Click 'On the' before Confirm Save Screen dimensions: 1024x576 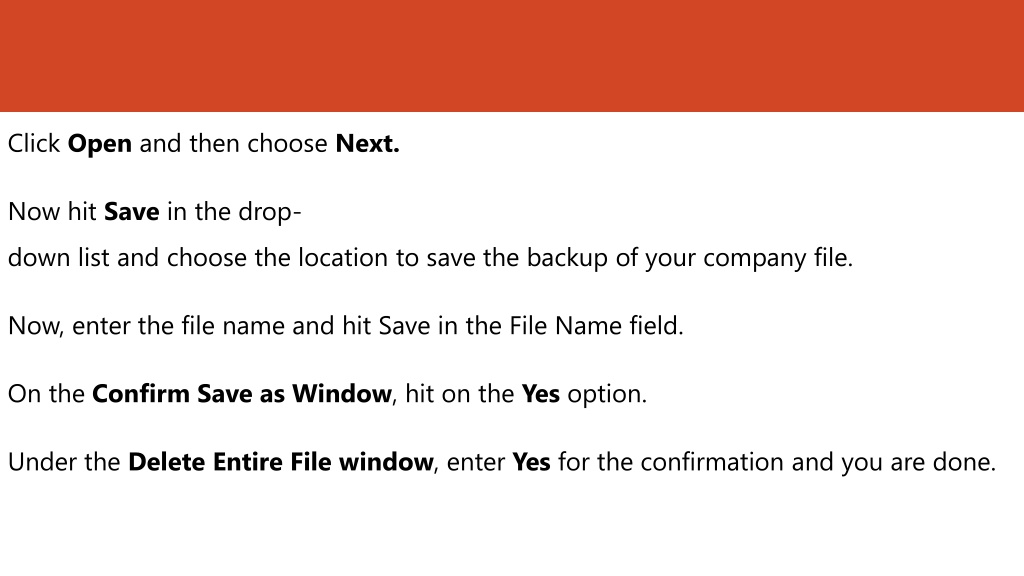click(x=46, y=394)
